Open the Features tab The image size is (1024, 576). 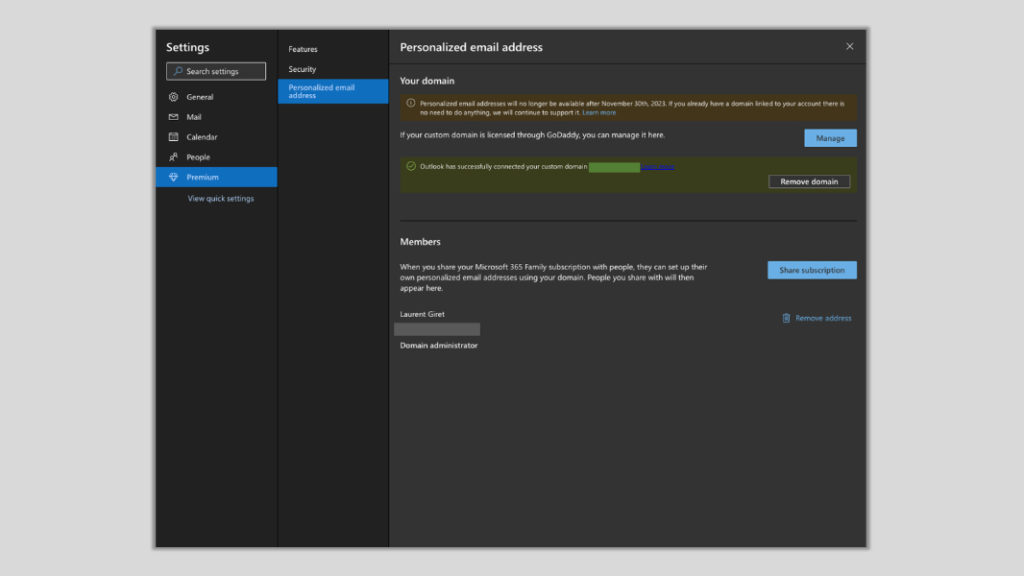pyautogui.click(x=303, y=49)
